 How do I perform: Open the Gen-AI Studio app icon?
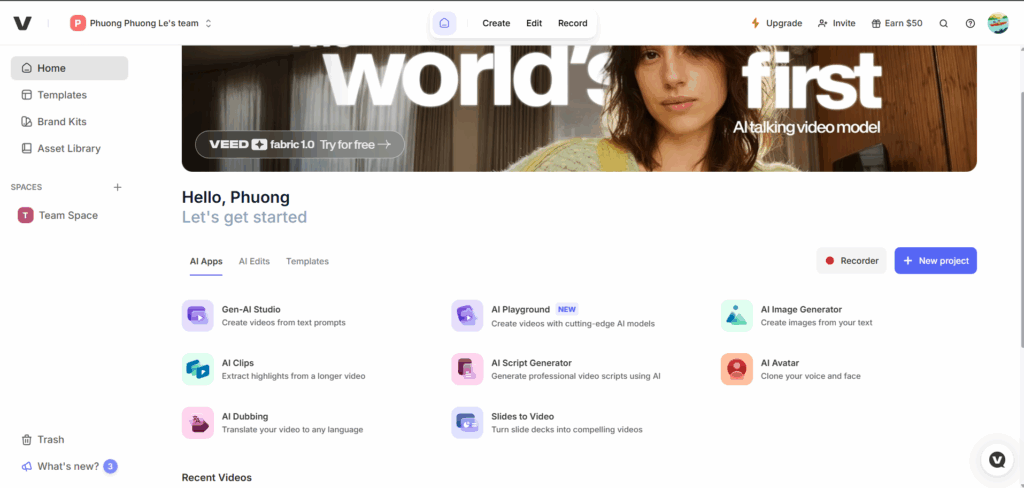(x=197, y=316)
